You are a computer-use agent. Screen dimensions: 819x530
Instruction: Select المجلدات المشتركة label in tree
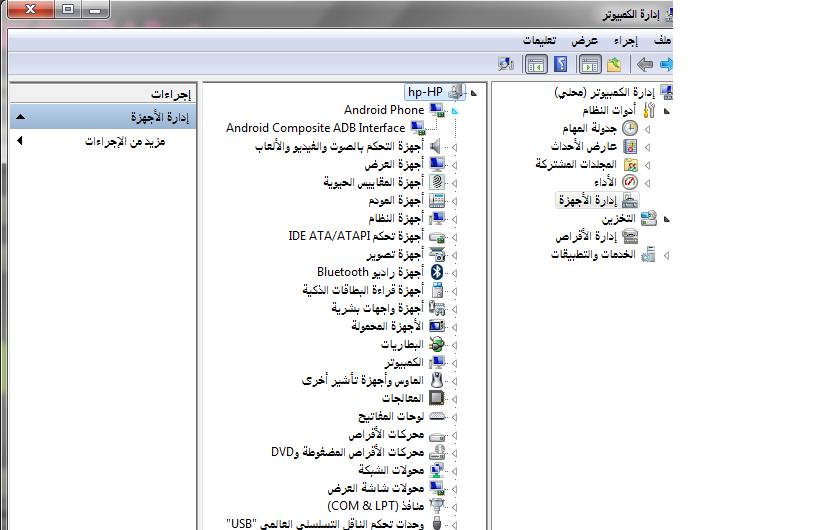576,164
